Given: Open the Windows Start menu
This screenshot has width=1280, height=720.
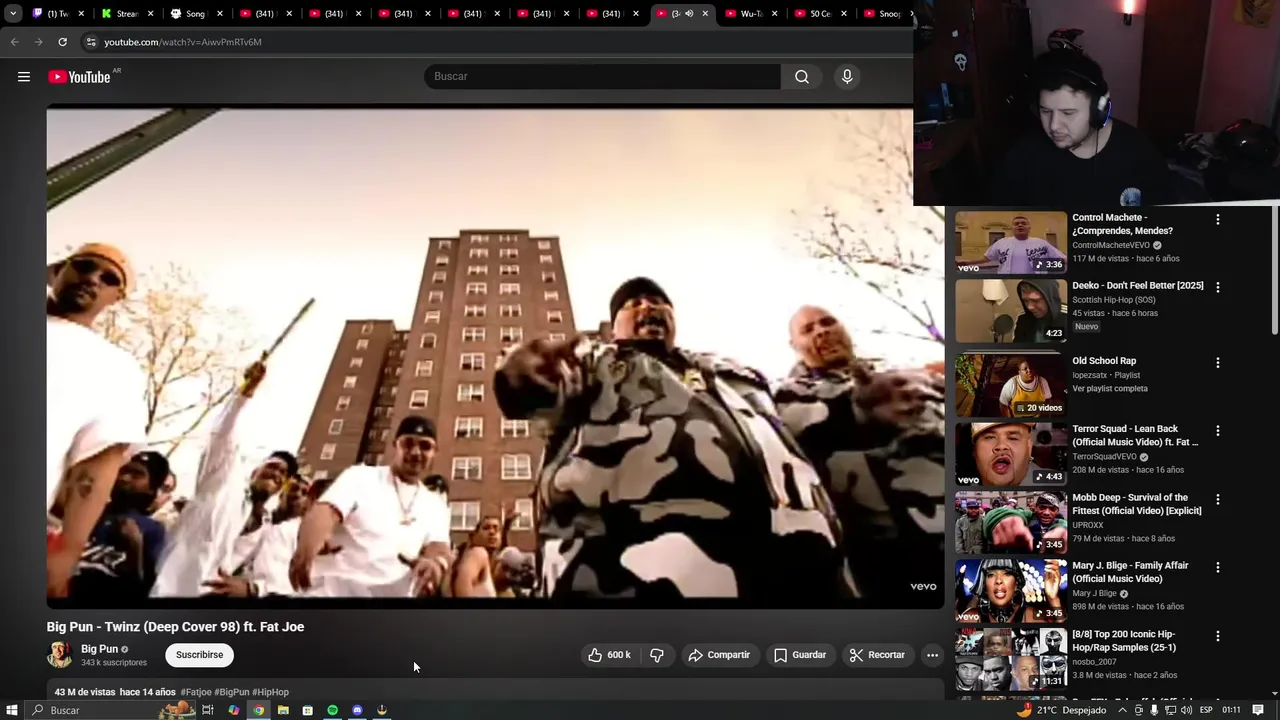Looking at the screenshot, I should (12, 710).
